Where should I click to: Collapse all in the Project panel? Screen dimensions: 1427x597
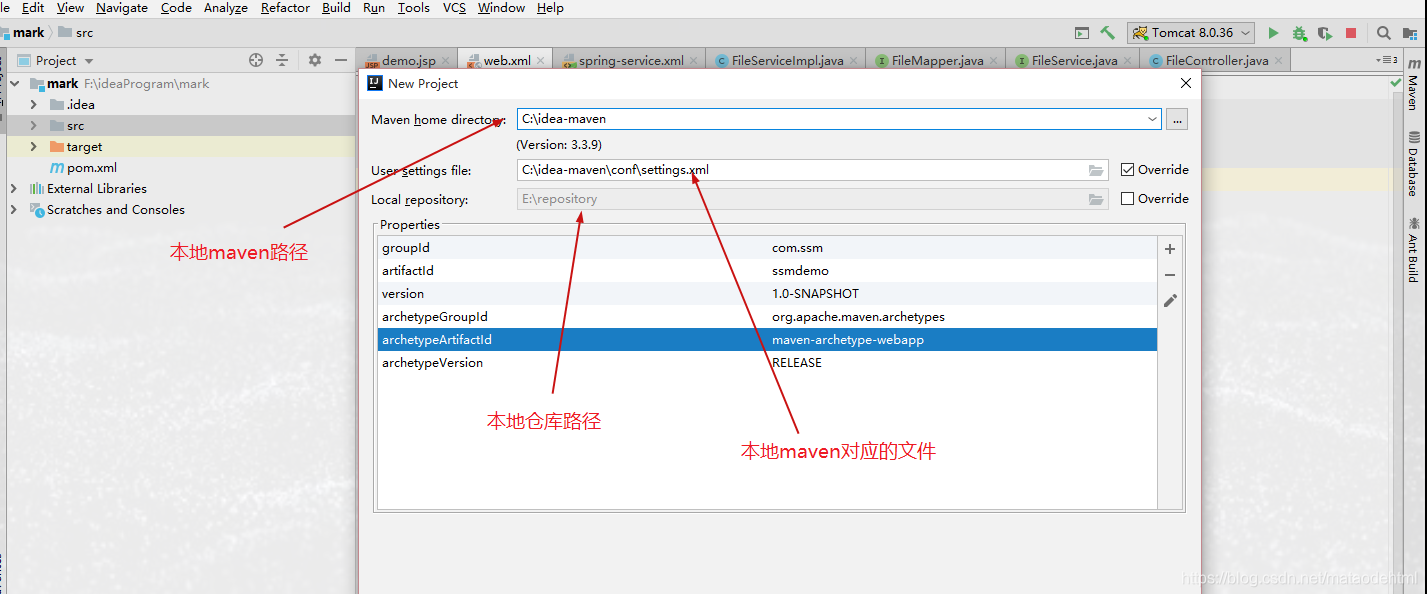pyautogui.click(x=282, y=60)
